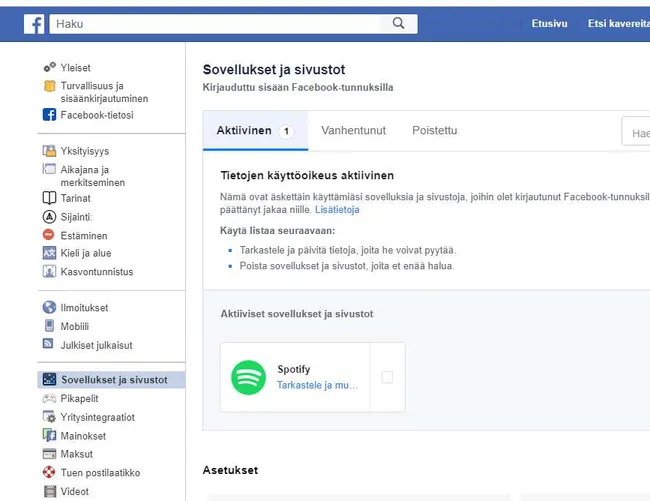The height and width of the screenshot is (501, 650).
Task: Go to Etusivu in top bar
Action: point(549,23)
